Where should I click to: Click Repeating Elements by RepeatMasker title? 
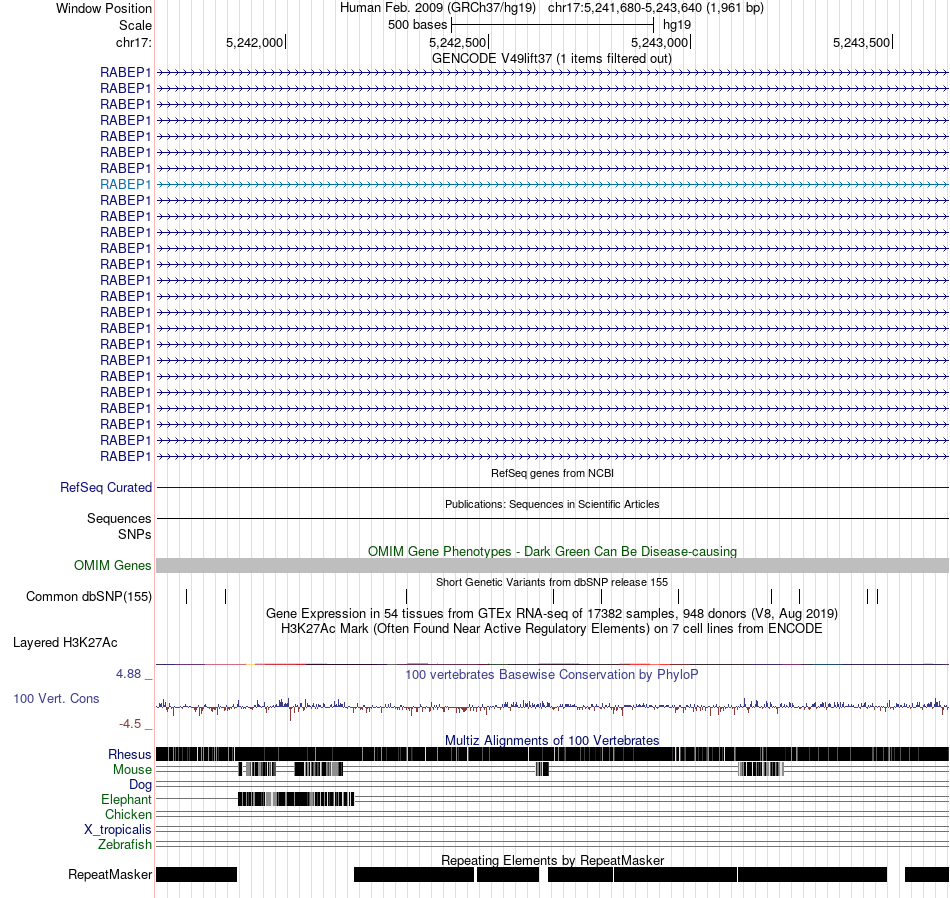coord(552,860)
